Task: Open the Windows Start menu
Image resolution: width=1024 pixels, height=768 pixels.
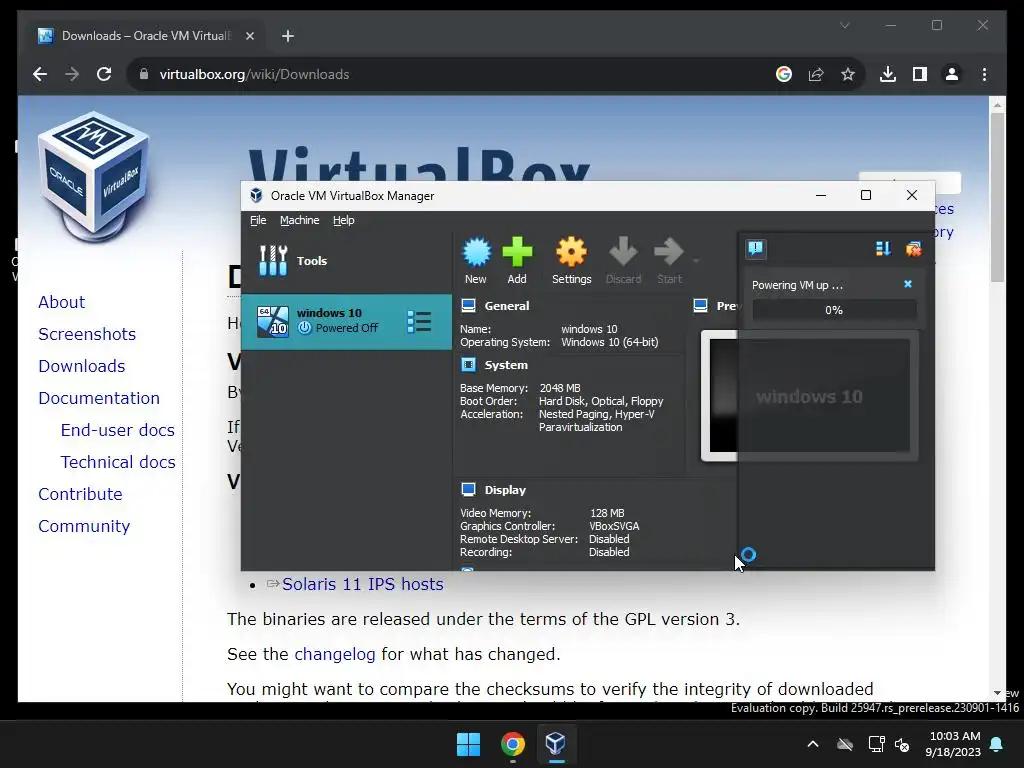Action: tap(468, 744)
